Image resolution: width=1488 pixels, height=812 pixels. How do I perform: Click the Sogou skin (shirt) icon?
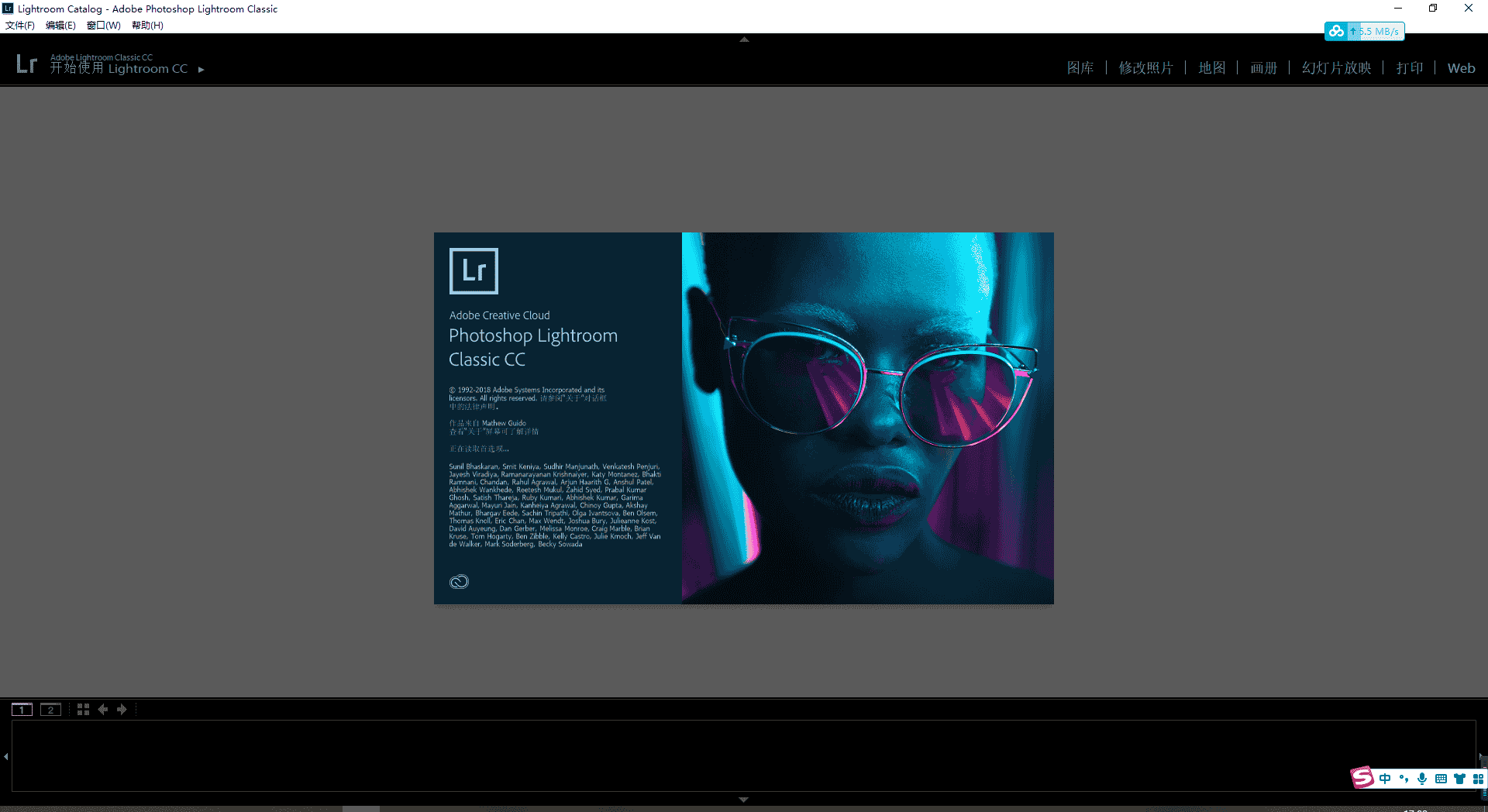(x=1460, y=779)
